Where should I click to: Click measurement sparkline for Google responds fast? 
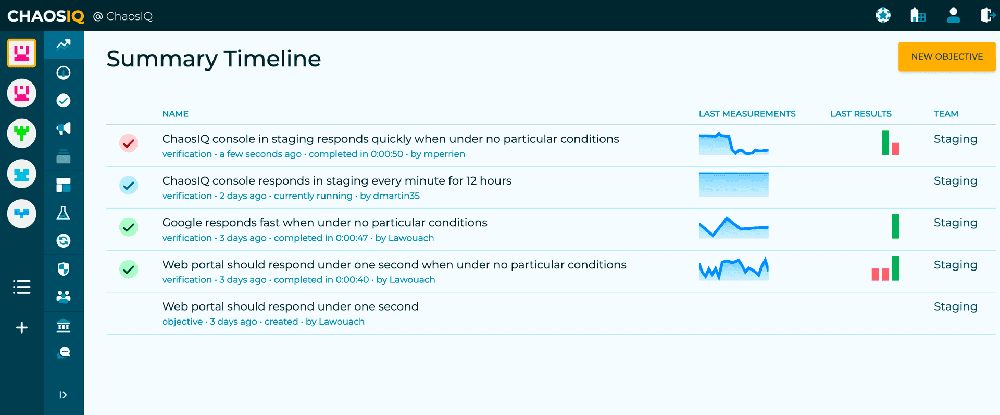tap(734, 228)
